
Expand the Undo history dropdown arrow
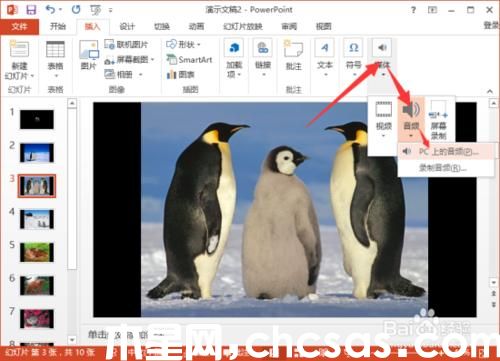(x=60, y=10)
